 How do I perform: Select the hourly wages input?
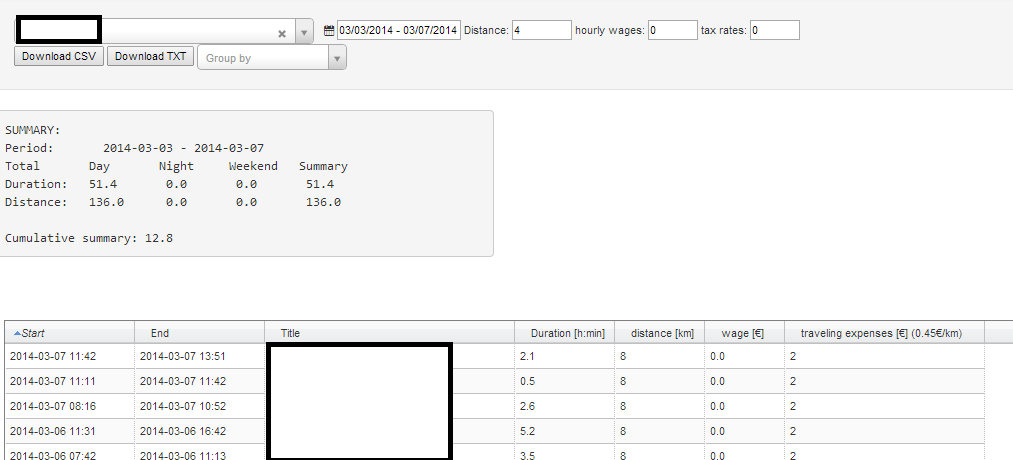click(673, 30)
